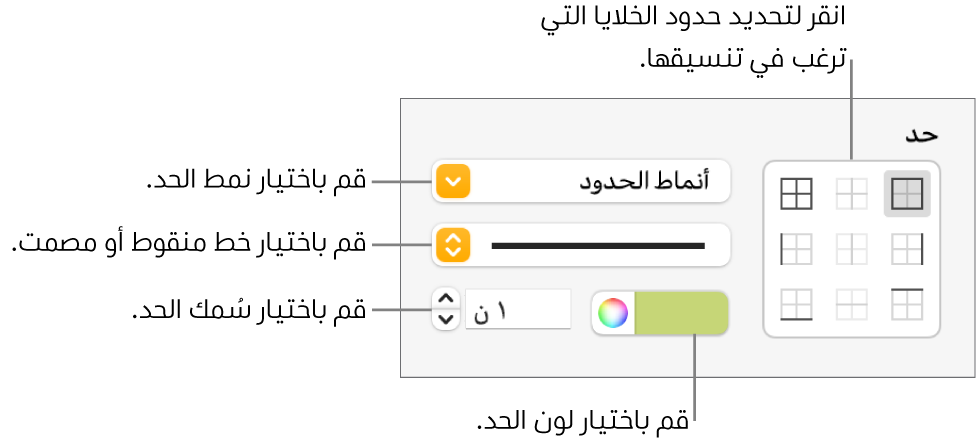The height and width of the screenshot is (444, 976).
Task: Select the top edge border icon
Action: click(x=907, y=302)
